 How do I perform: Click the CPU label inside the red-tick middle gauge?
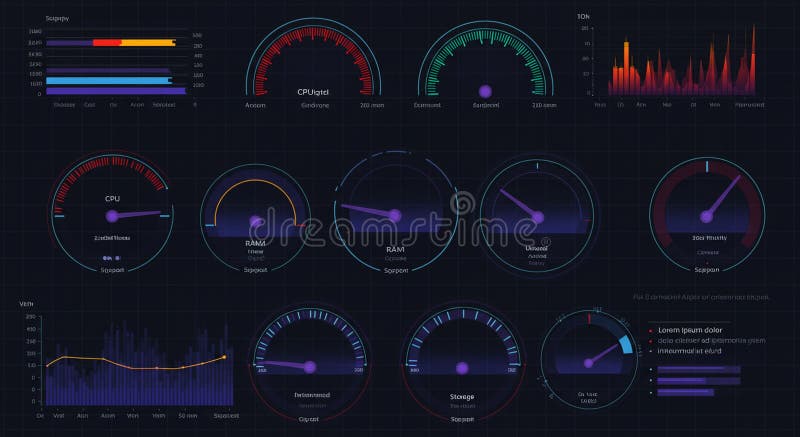pyautogui.click(x=112, y=199)
